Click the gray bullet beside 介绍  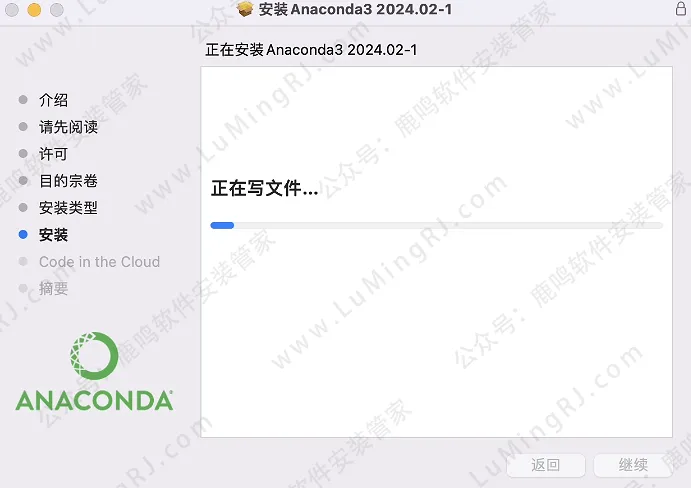coord(23,100)
